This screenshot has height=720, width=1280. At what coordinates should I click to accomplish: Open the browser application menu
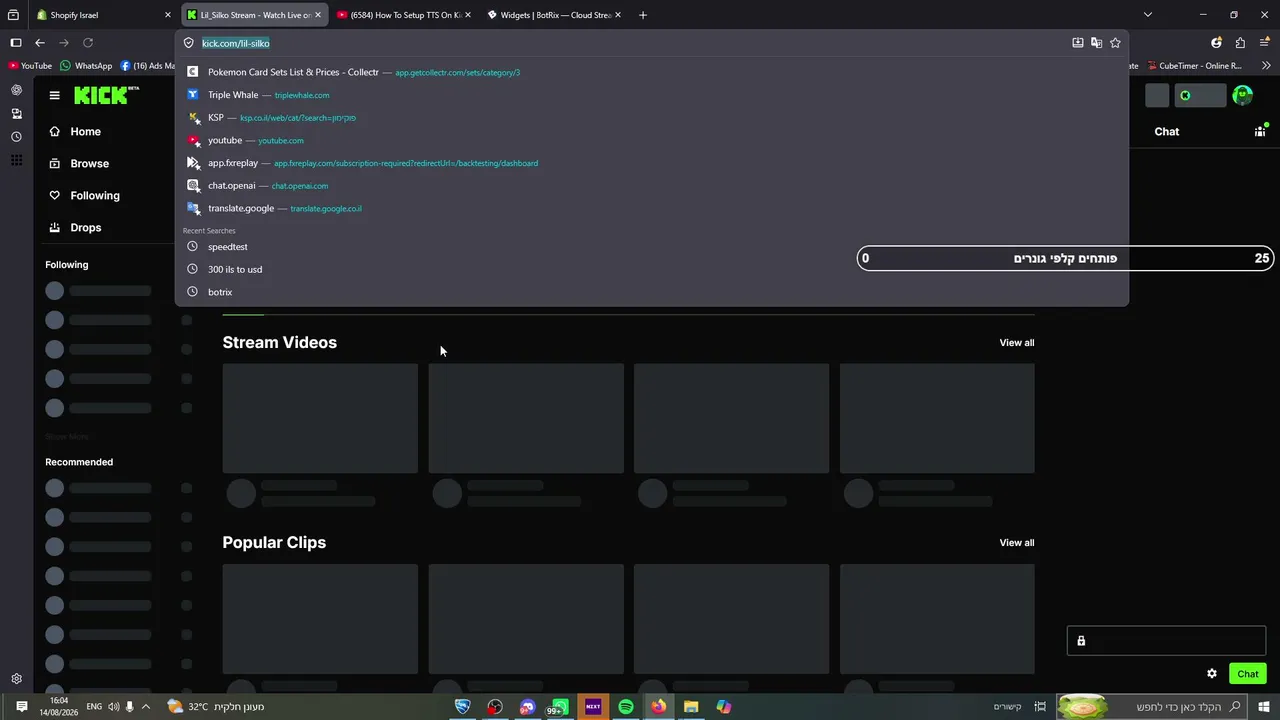pyautogui.click(x=1264, y=43)
